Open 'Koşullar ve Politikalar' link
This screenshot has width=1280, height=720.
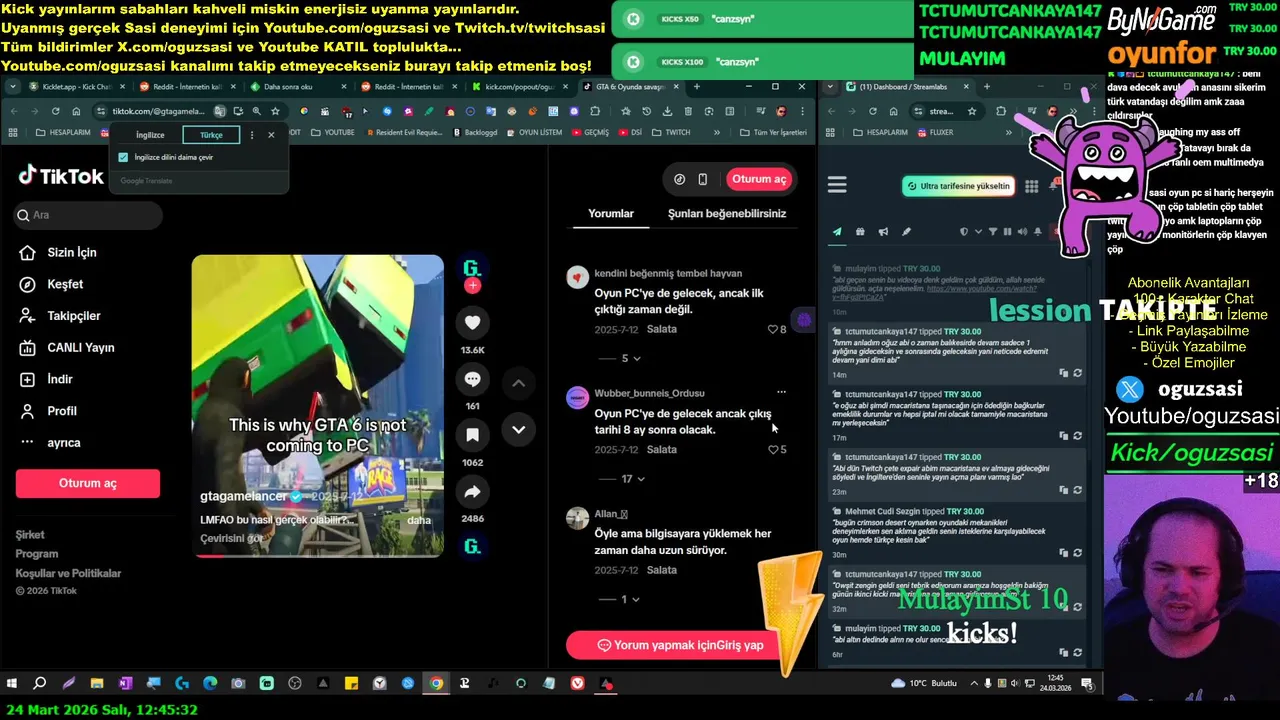(68, 573)
